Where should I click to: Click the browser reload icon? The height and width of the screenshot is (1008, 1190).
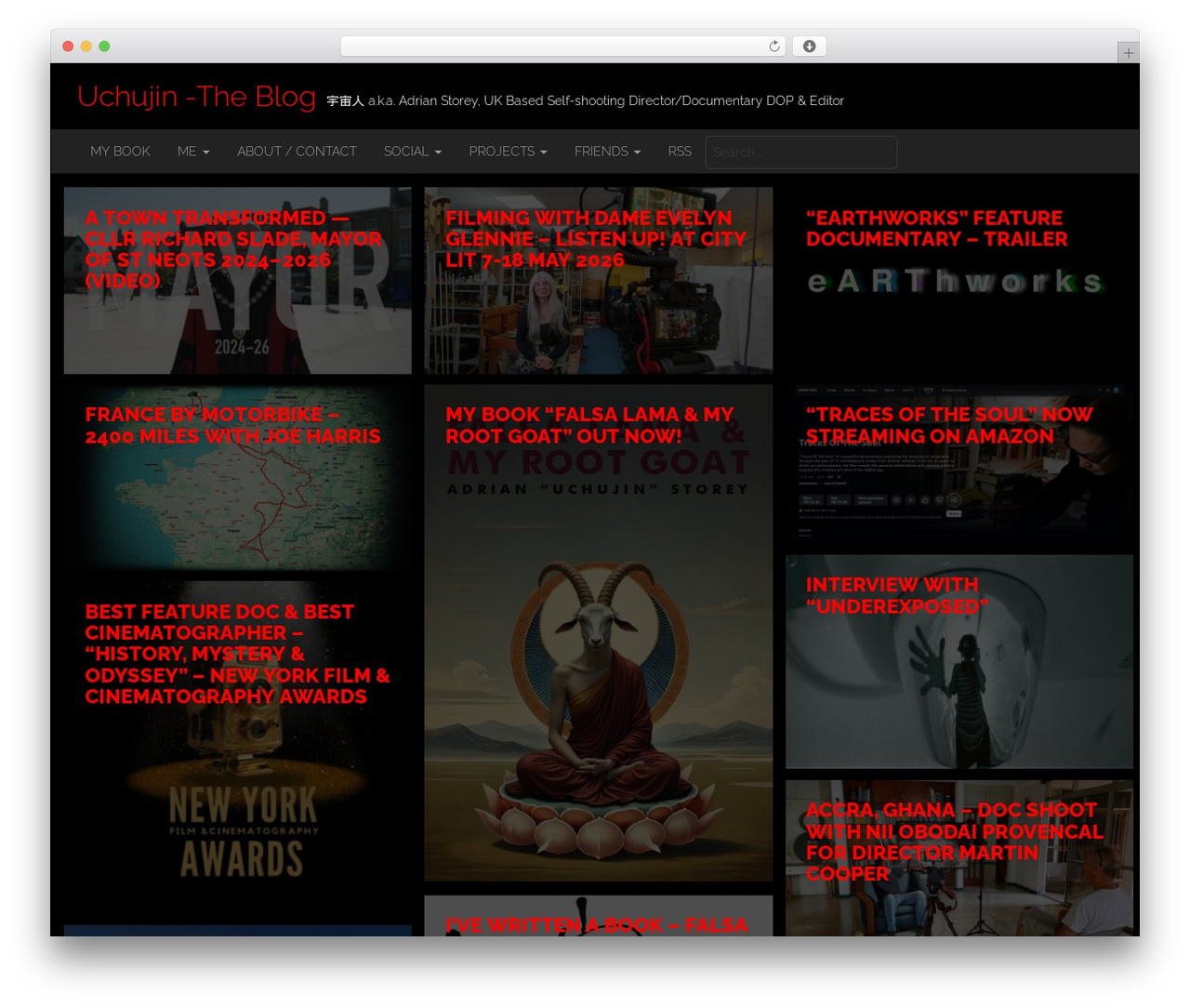coord(774,46)
